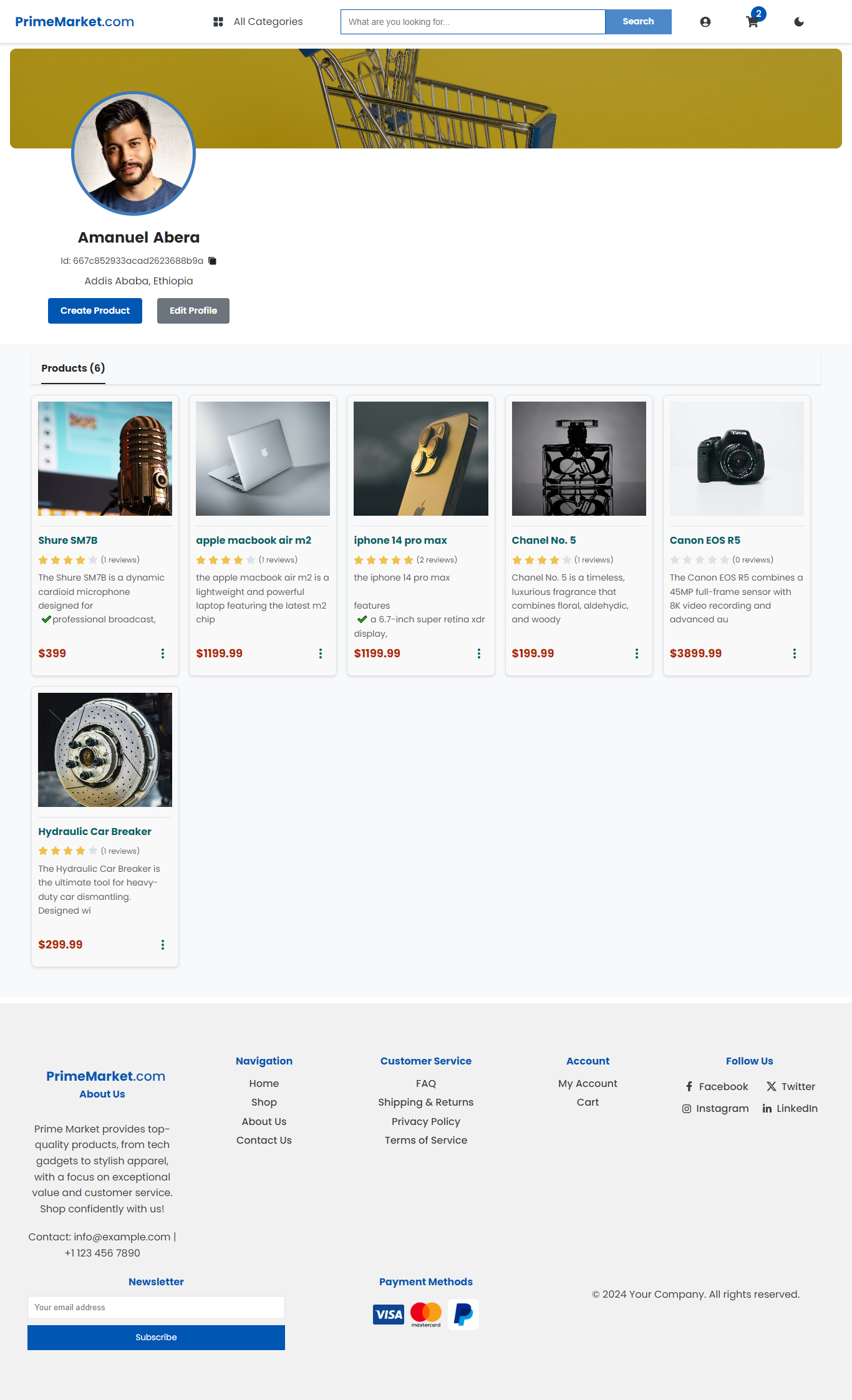Toggle dark mode moon icon
The width and height of the screenshot is (852, 1400).
[x=799, y=22]
